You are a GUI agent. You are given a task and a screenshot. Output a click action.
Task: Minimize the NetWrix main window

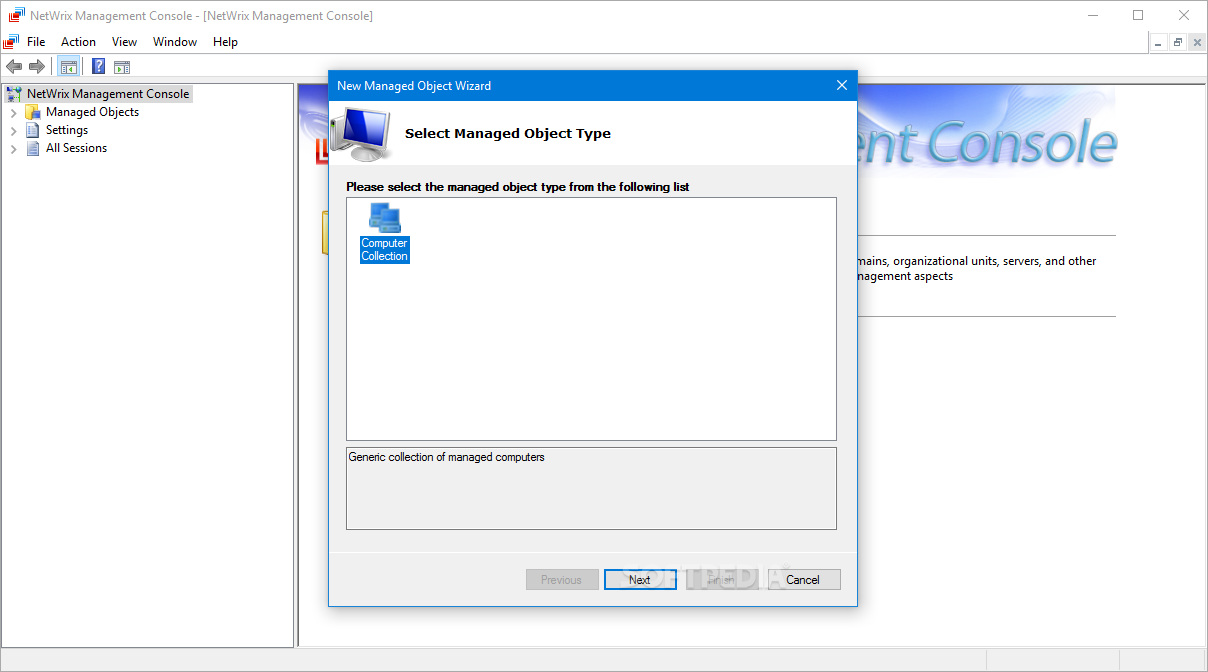point(1092,15)
